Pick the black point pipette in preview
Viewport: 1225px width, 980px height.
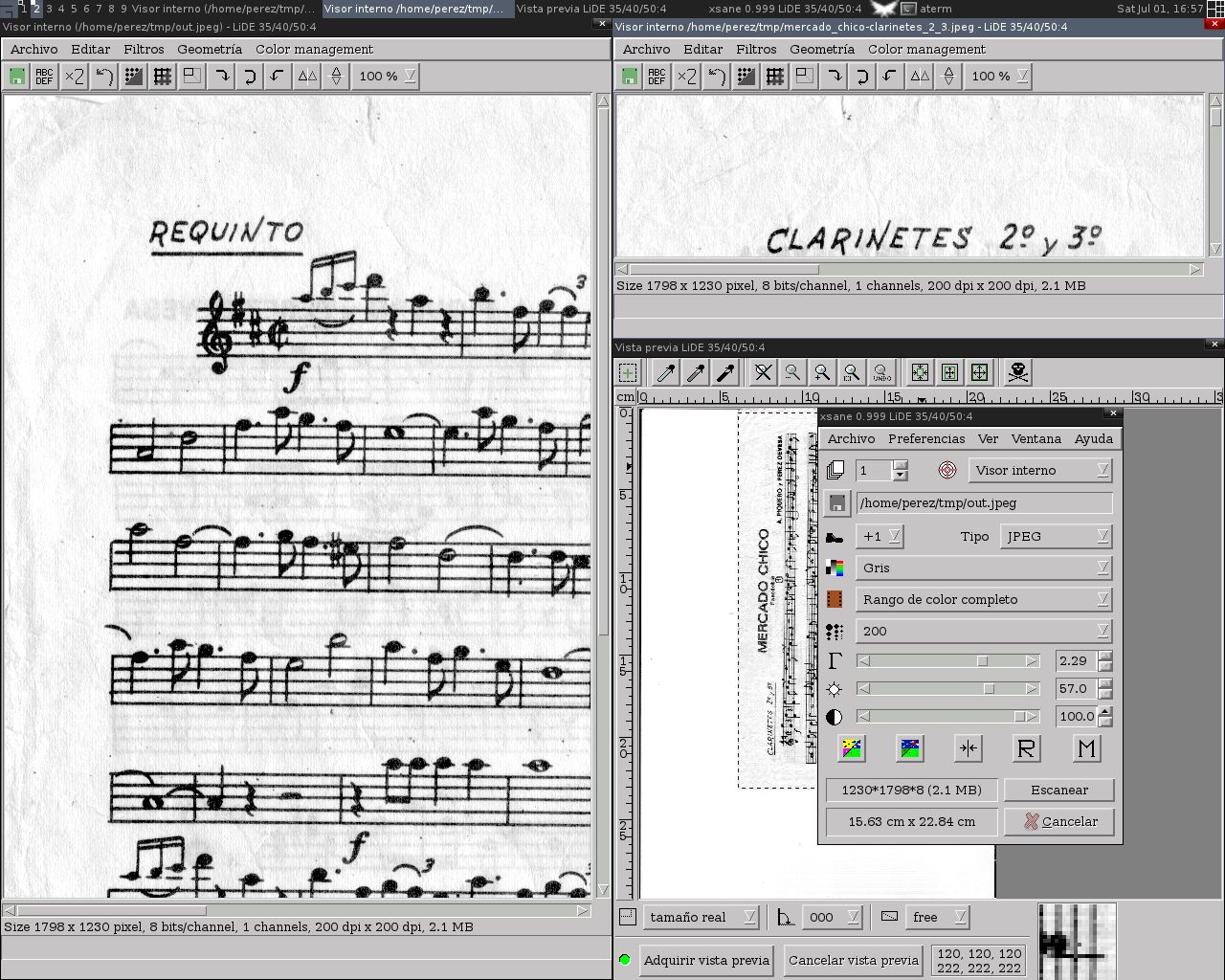tap(725, 372)
